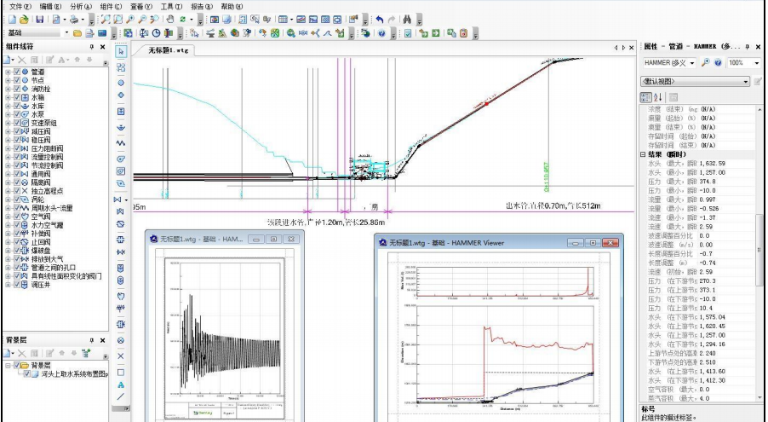768x422 pixels.
Task: Select the 爆破盘 tree item
Action: pos(41,251)
